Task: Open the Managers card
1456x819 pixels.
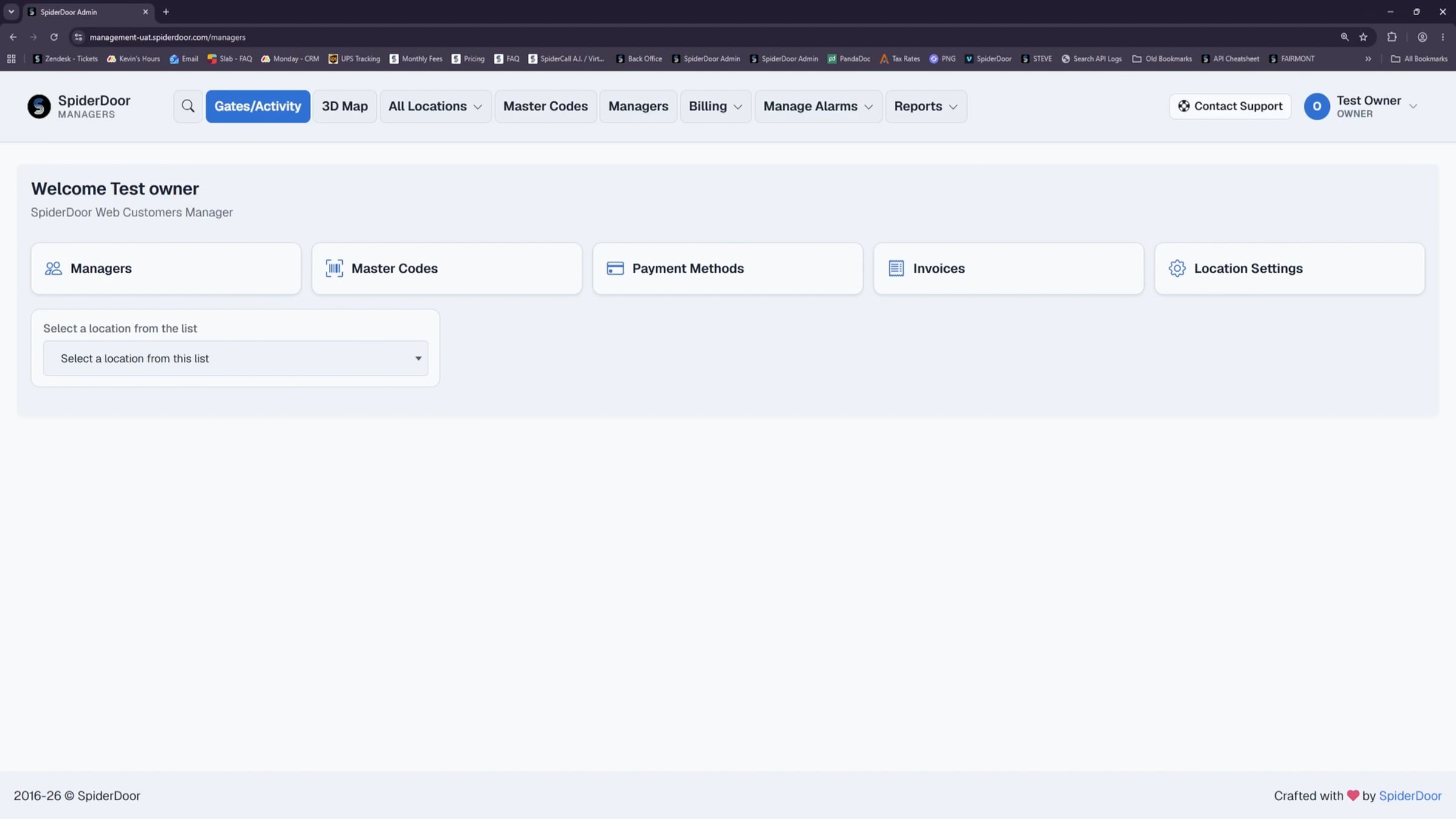Action: 166,268
